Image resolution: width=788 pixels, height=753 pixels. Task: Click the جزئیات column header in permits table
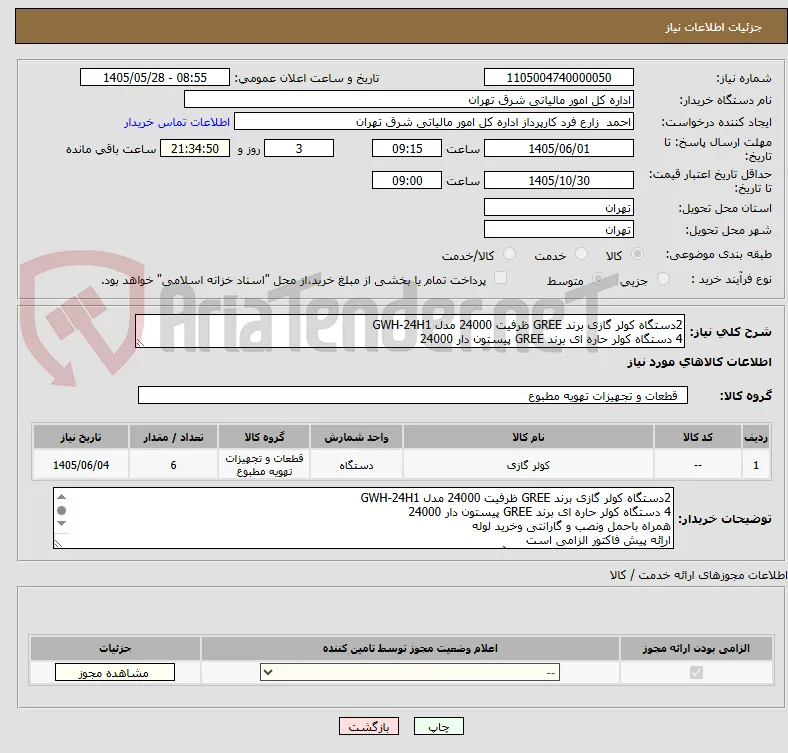click(116, 648)
